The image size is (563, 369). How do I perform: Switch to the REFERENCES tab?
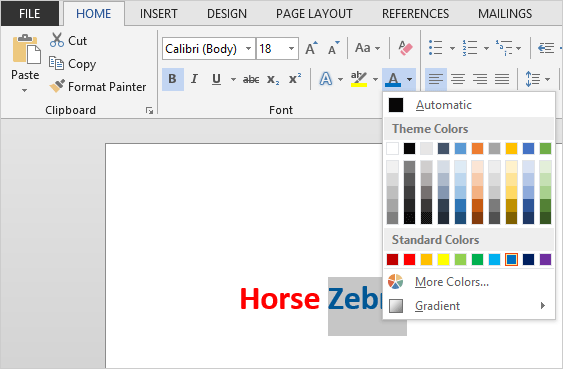(415, 14)
